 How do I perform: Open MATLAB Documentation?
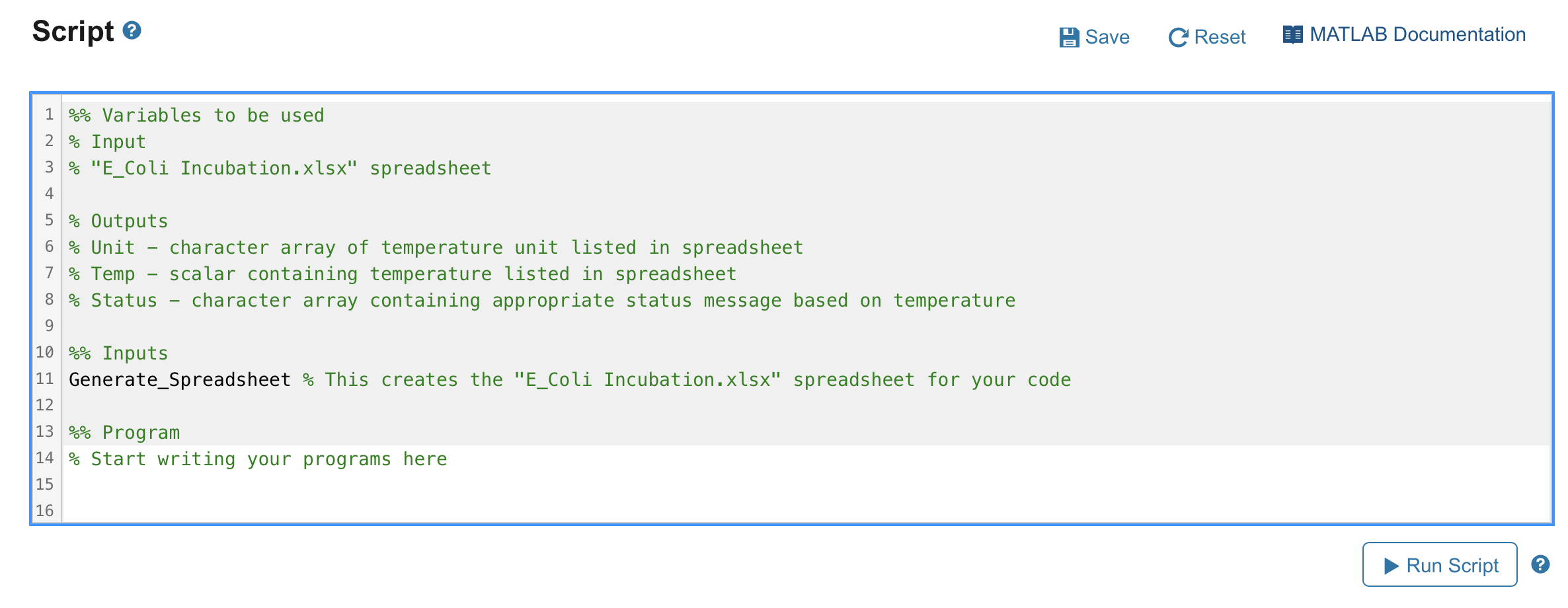pyautogui.click(x=1417, y=34)
